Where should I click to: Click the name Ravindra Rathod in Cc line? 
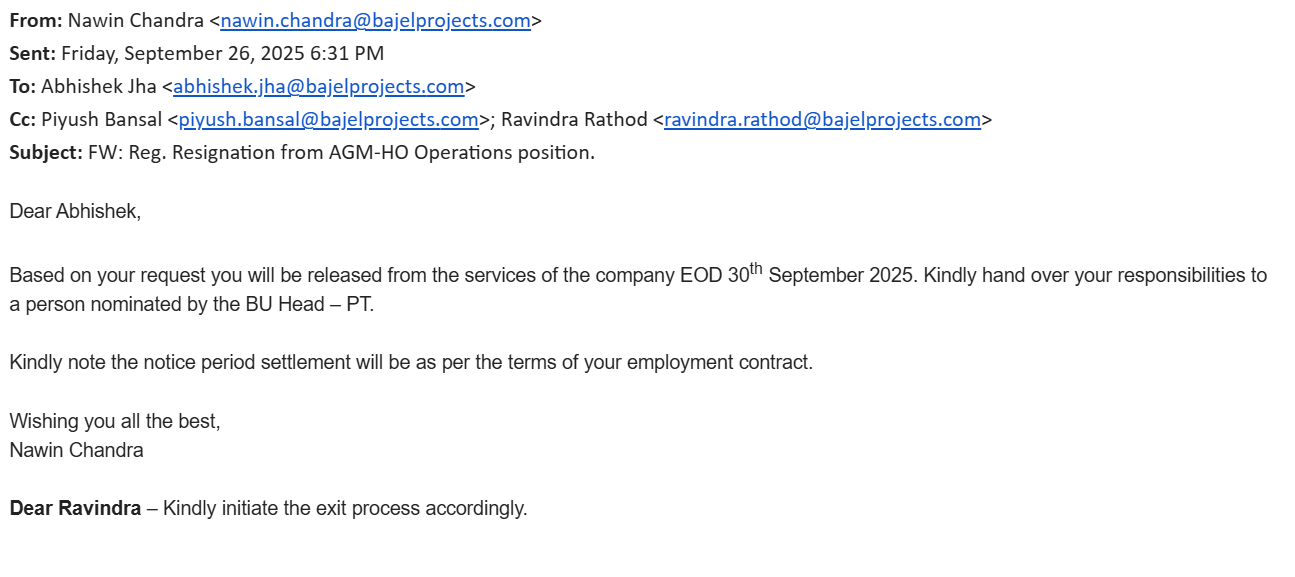click(x=574, y=120)
